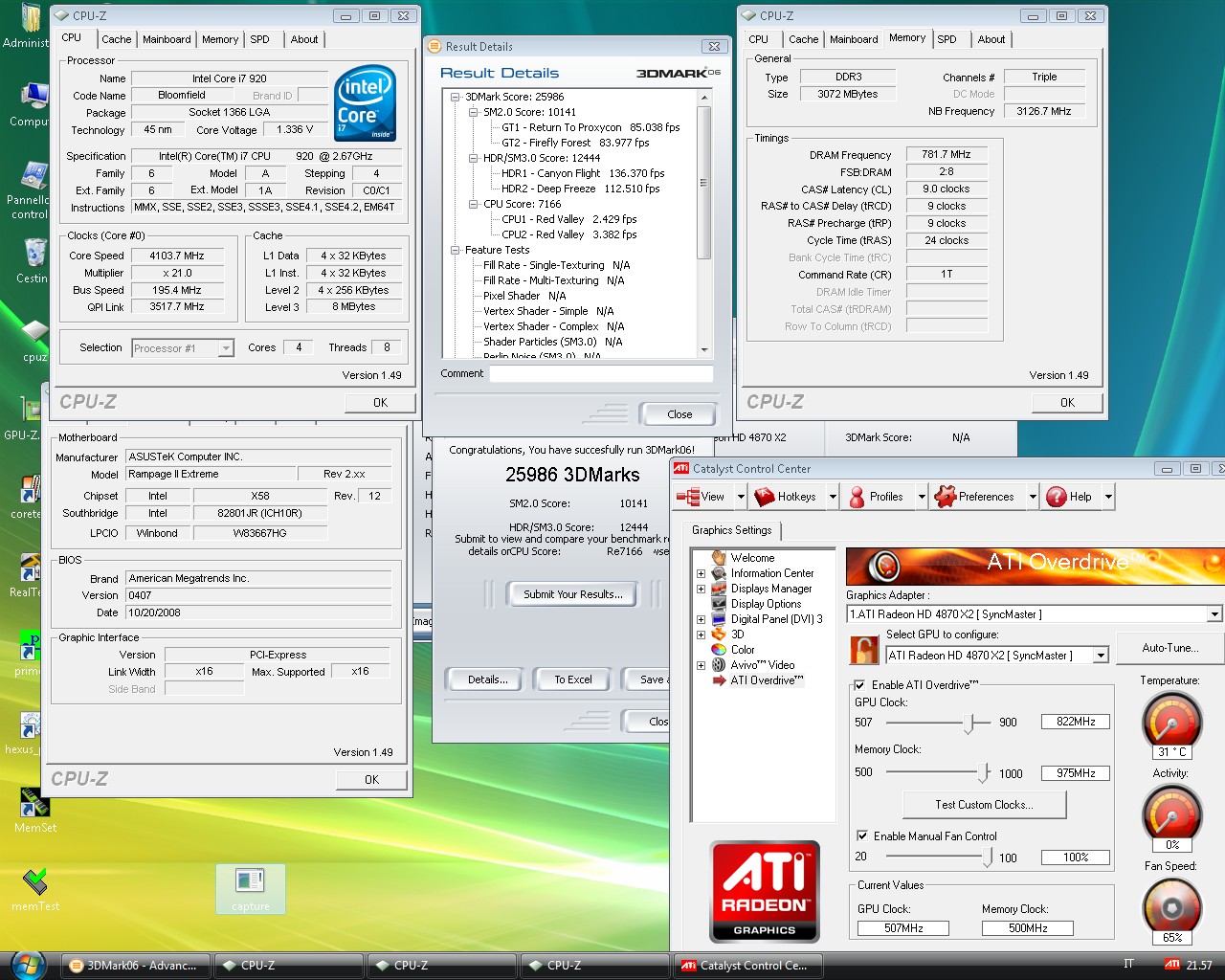Select ATI Overdrive in the Catalyst tree
Viewport: 1225px width, 980px height.
[767, 680]
